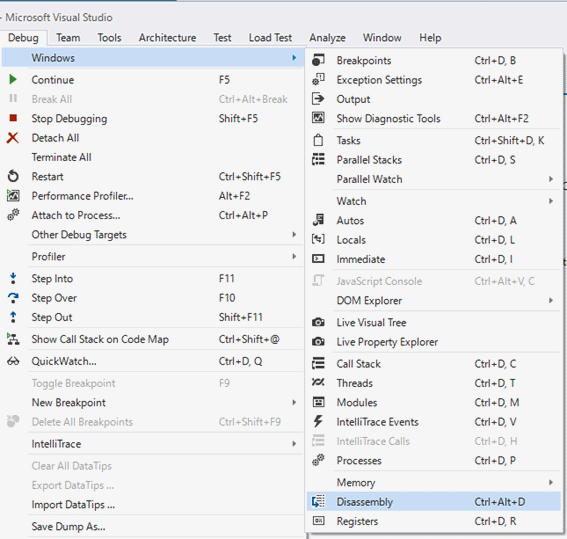Click the Locals window icon
Screen dimensions: 567x539
(x=318, y=239)
